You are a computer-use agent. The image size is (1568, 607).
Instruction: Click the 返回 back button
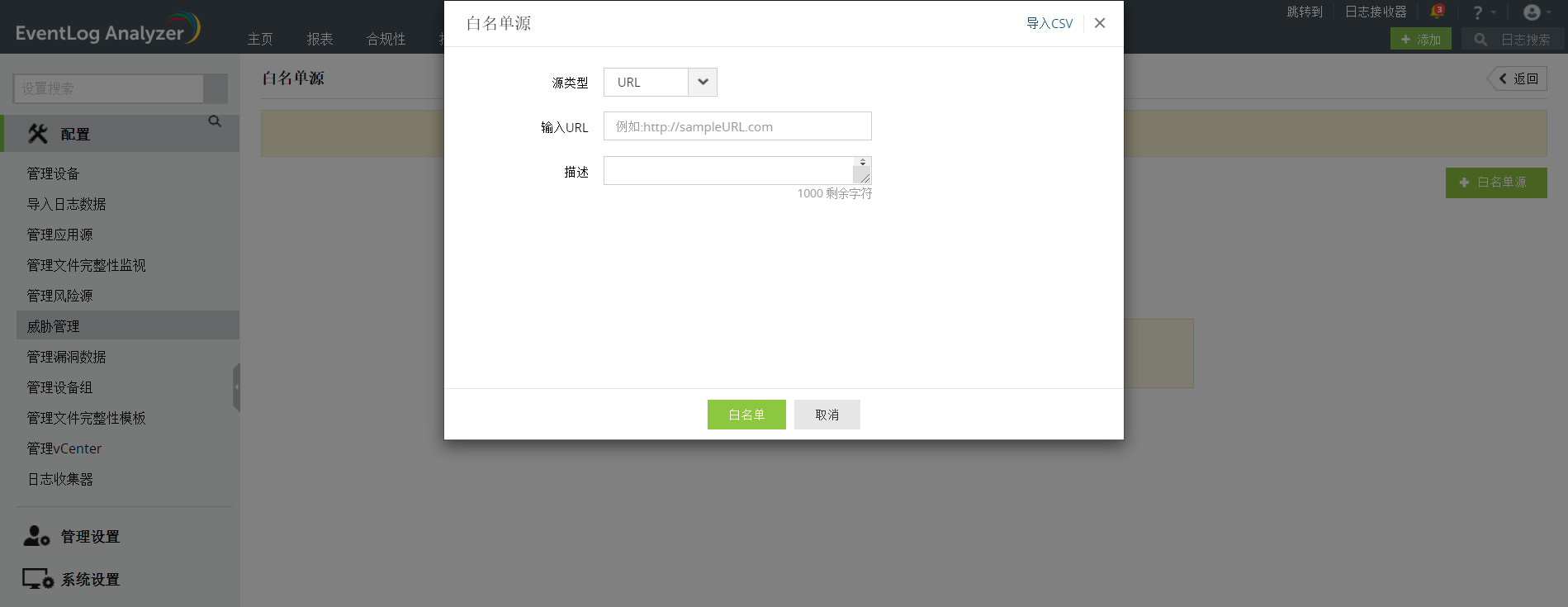[1518, 78]
